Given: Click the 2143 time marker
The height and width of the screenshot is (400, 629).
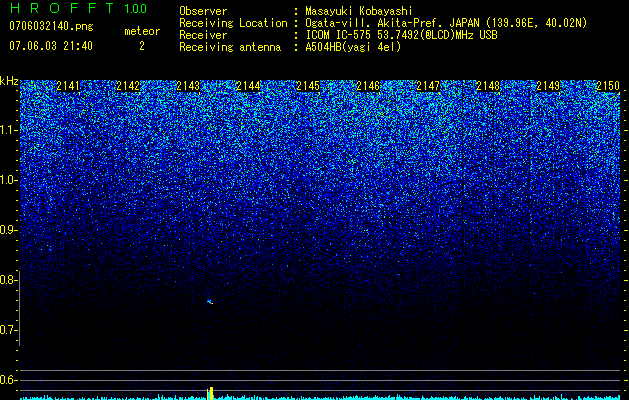Looking at the screenshot, I should pyautogui.click(x=188, y=86).
